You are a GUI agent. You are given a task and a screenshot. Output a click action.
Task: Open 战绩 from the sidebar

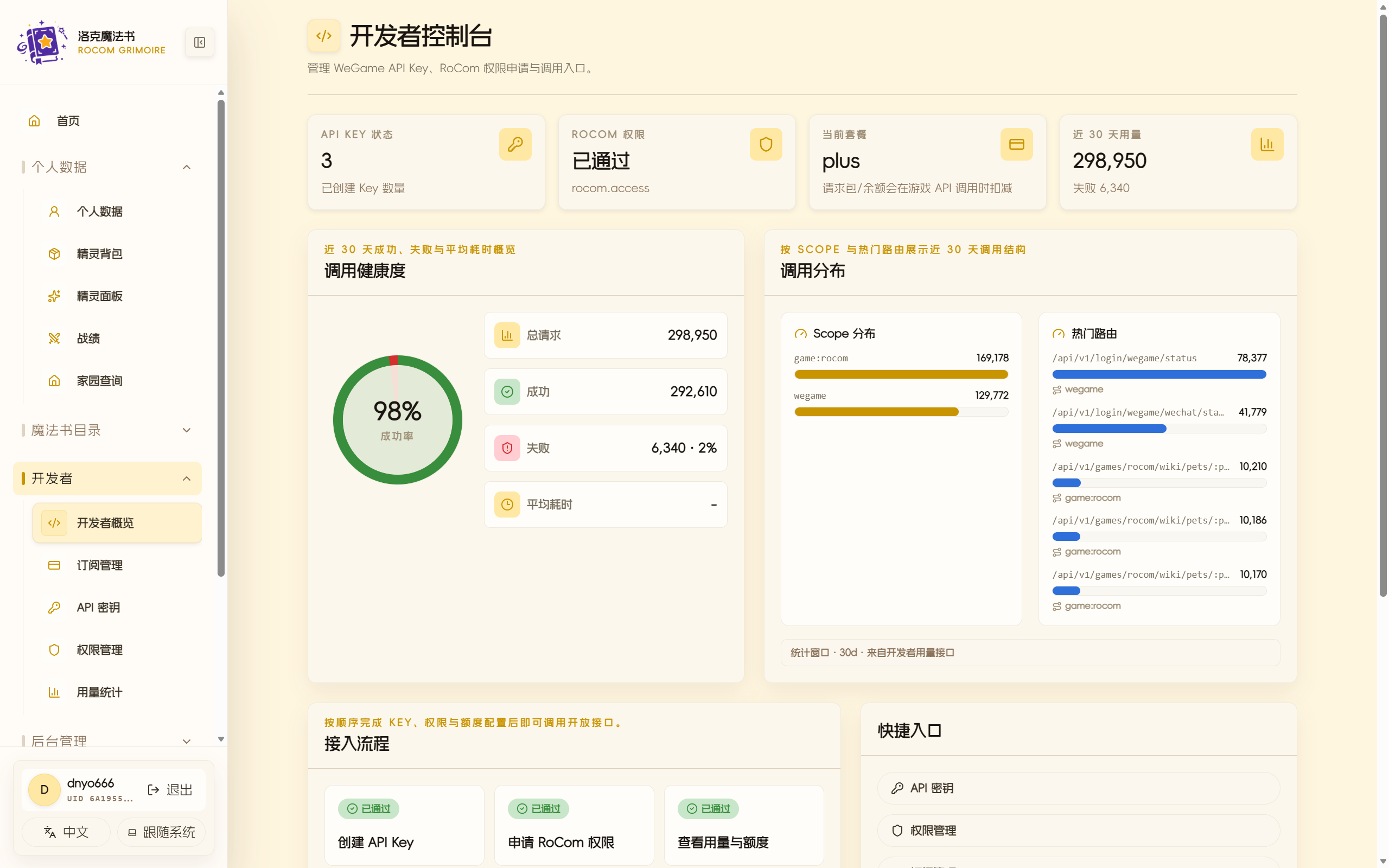tap(117, 339)
